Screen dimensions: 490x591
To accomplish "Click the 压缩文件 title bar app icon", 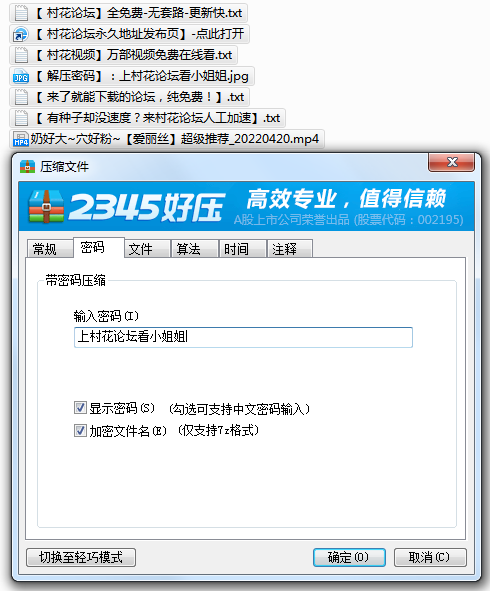I will click(x=28, y=167).
